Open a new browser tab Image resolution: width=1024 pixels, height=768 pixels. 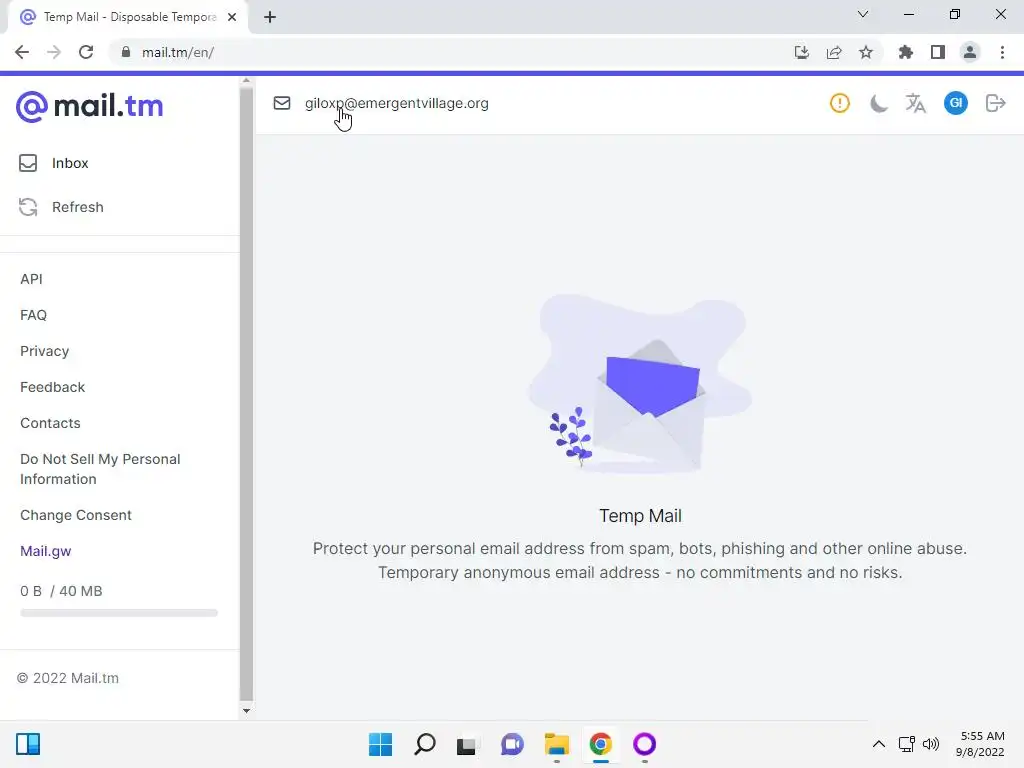point(270,17)
